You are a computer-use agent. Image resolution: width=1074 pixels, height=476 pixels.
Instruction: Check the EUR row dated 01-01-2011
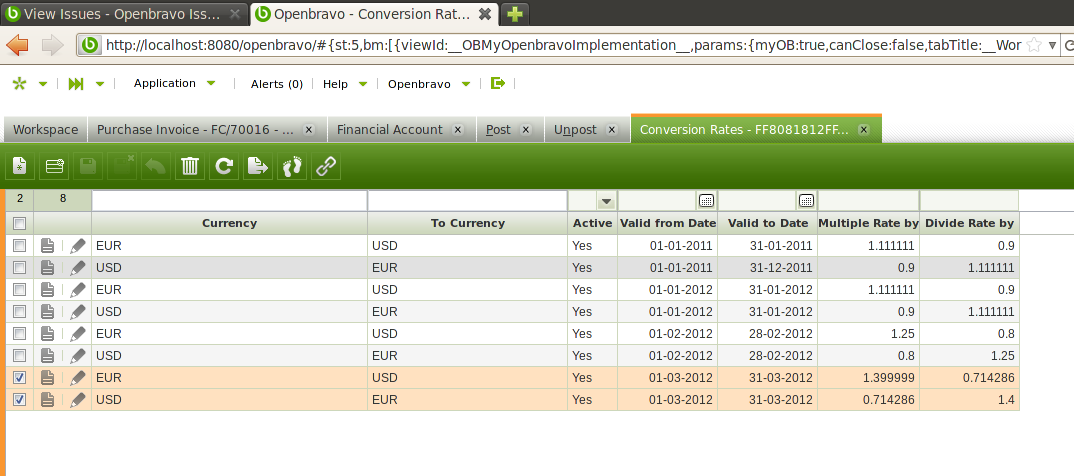click(x=20, y=245)
